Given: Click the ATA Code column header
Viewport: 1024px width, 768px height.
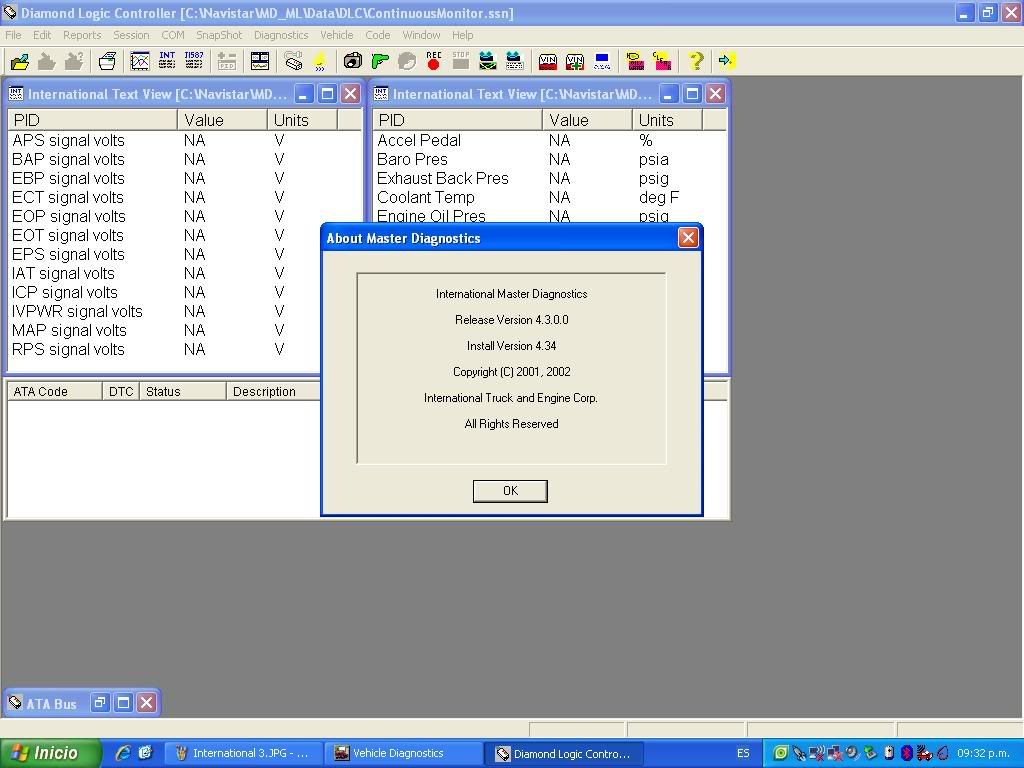Looking at the screenshot, I should pos(55,391).
